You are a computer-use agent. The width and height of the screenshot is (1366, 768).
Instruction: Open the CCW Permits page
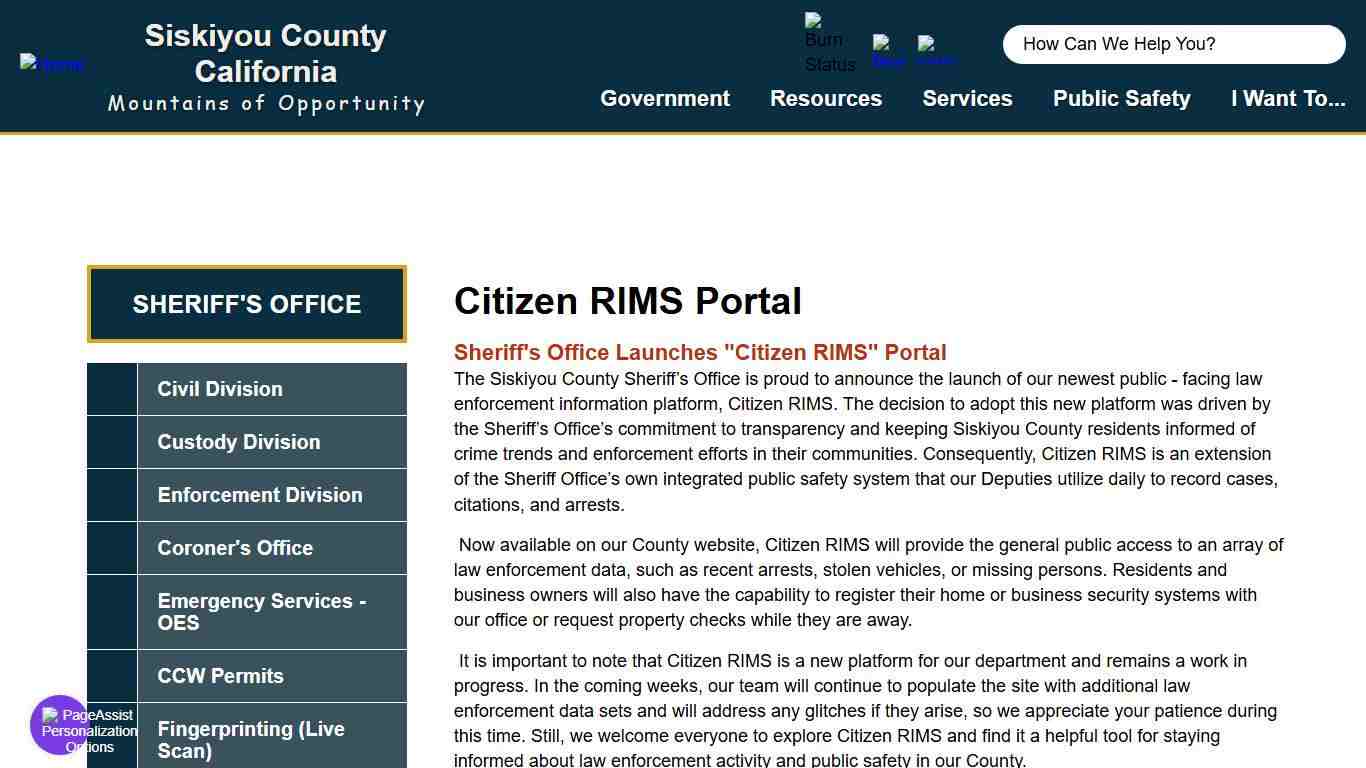[220, 676]
